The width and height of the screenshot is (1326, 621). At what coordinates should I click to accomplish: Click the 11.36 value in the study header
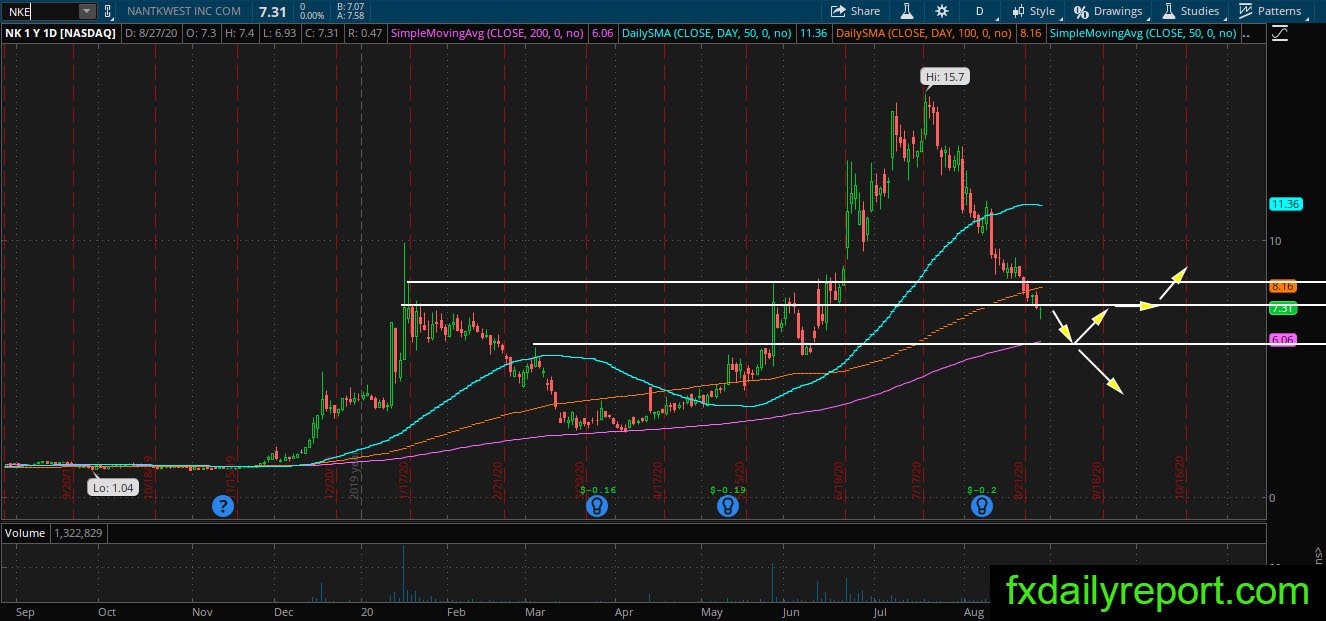point(814,33)
